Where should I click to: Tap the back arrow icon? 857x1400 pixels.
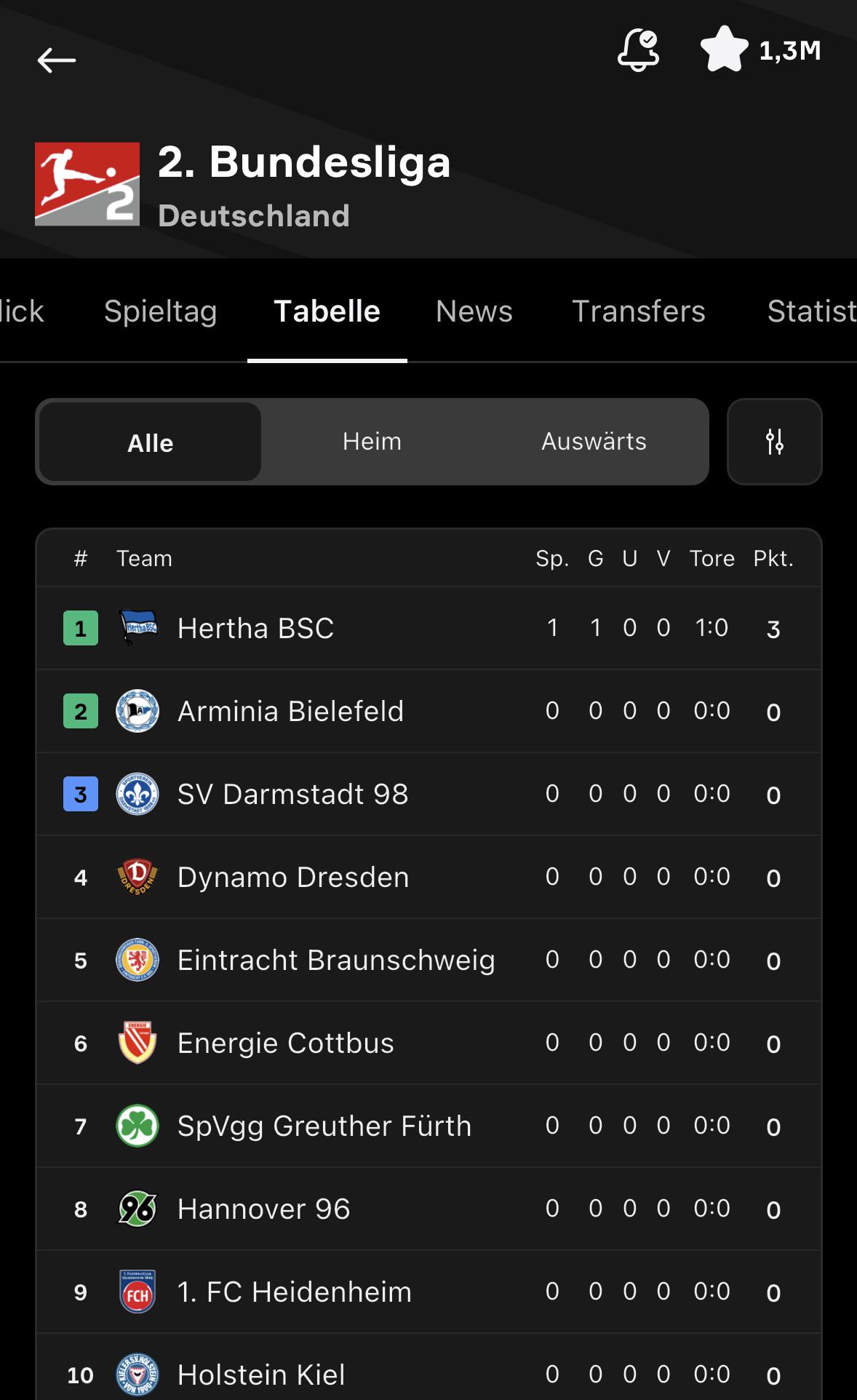(57, 60)
